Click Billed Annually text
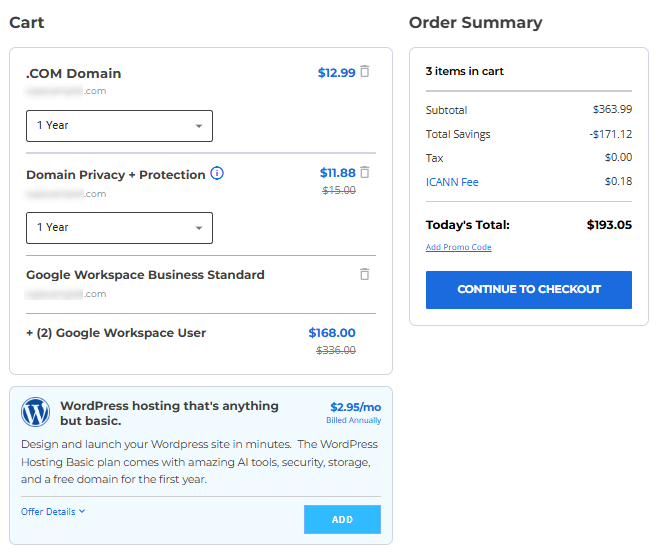The width and height of the screenshot is (657, 553). 354,420
